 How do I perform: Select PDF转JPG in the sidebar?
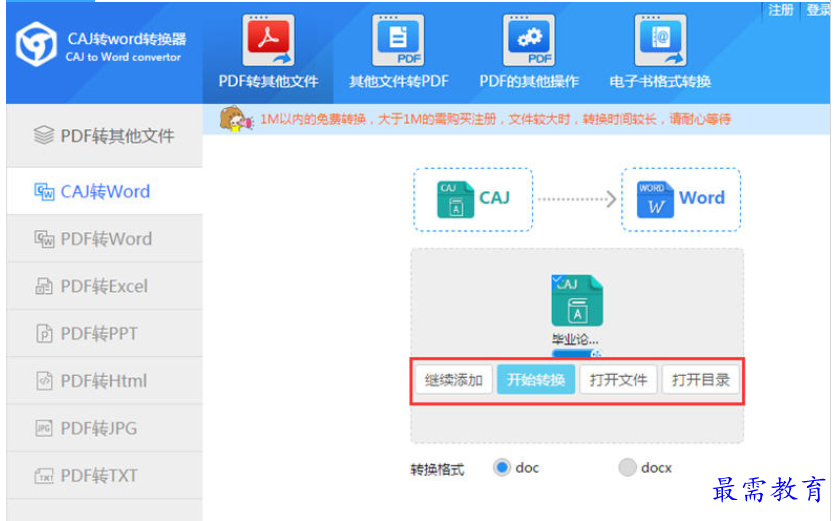[104, 428]
